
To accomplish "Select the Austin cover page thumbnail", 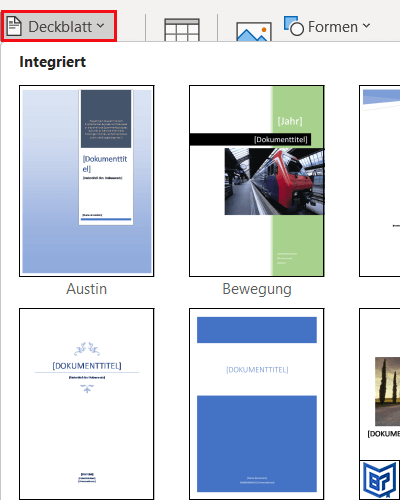I will point(87,181).
